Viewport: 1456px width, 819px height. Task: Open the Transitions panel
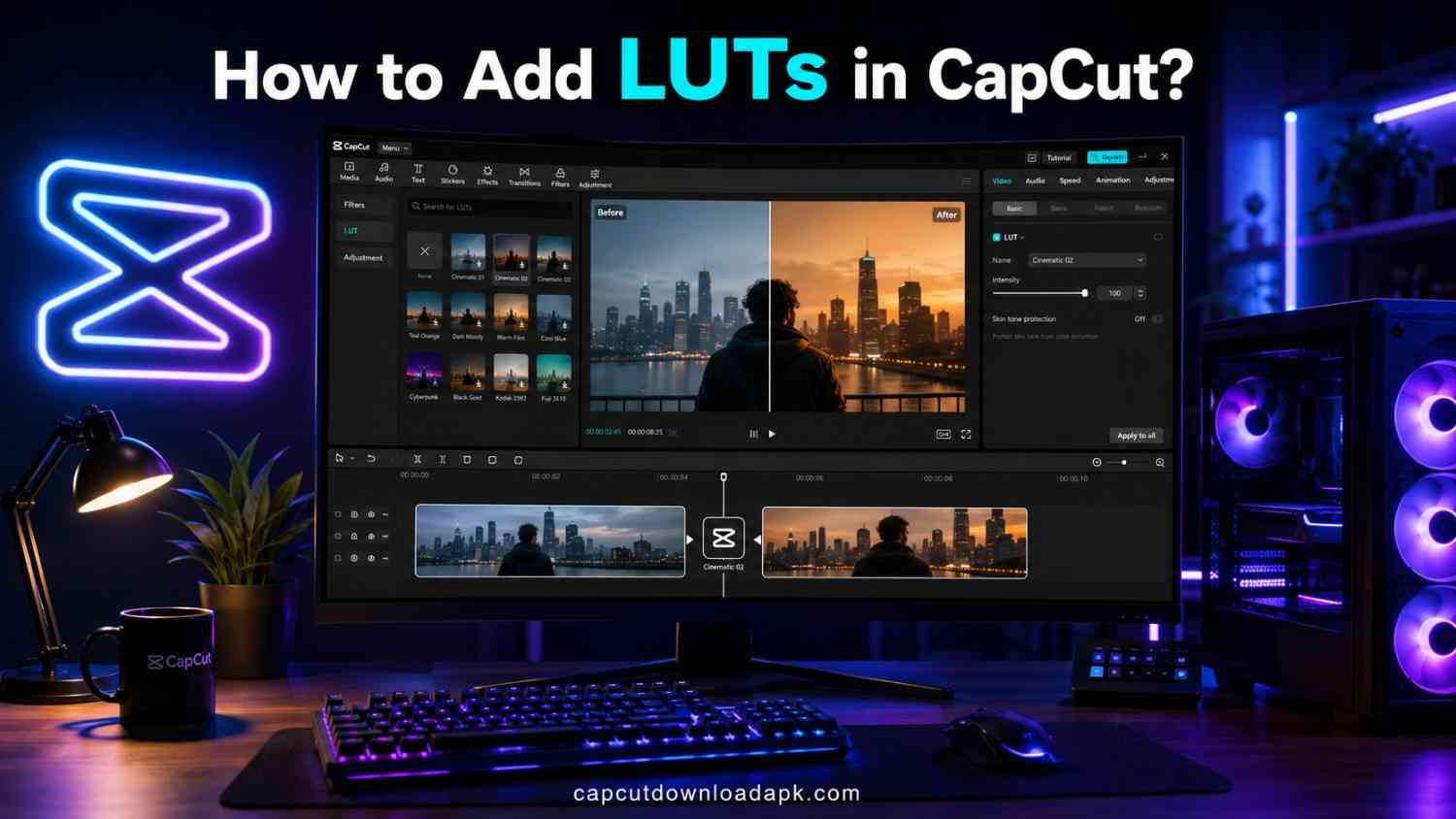524,177
